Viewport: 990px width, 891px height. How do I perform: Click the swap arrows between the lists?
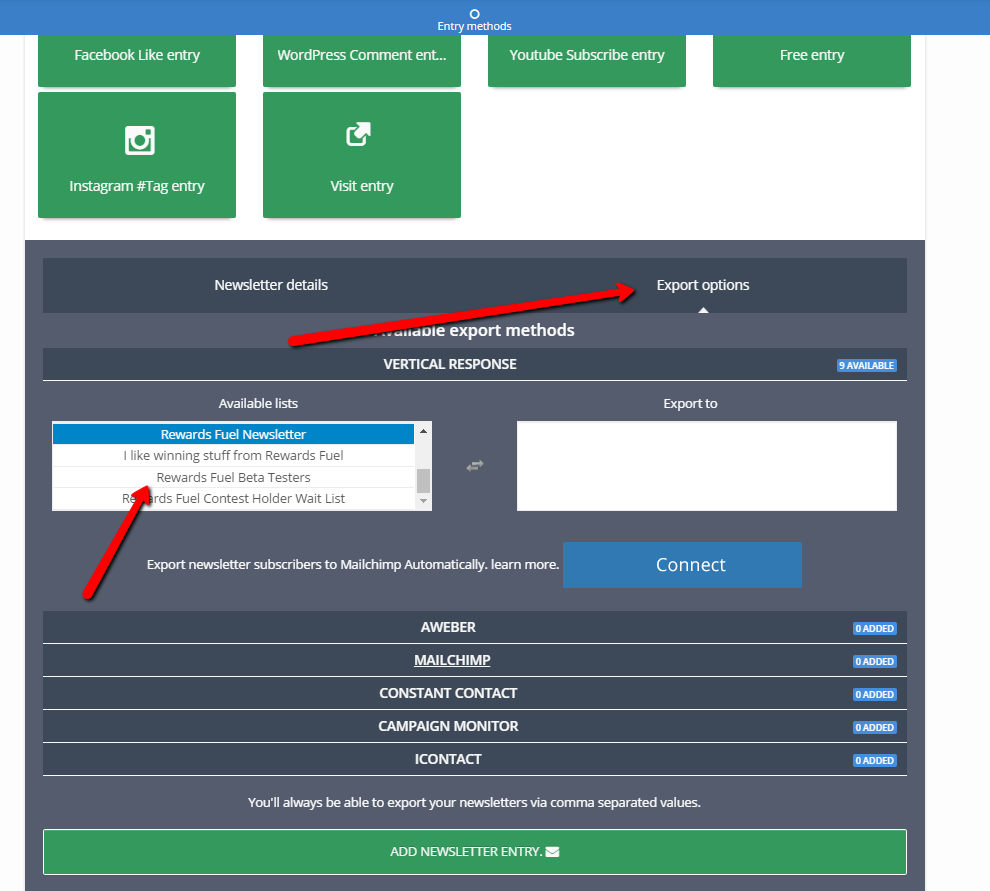475,466
